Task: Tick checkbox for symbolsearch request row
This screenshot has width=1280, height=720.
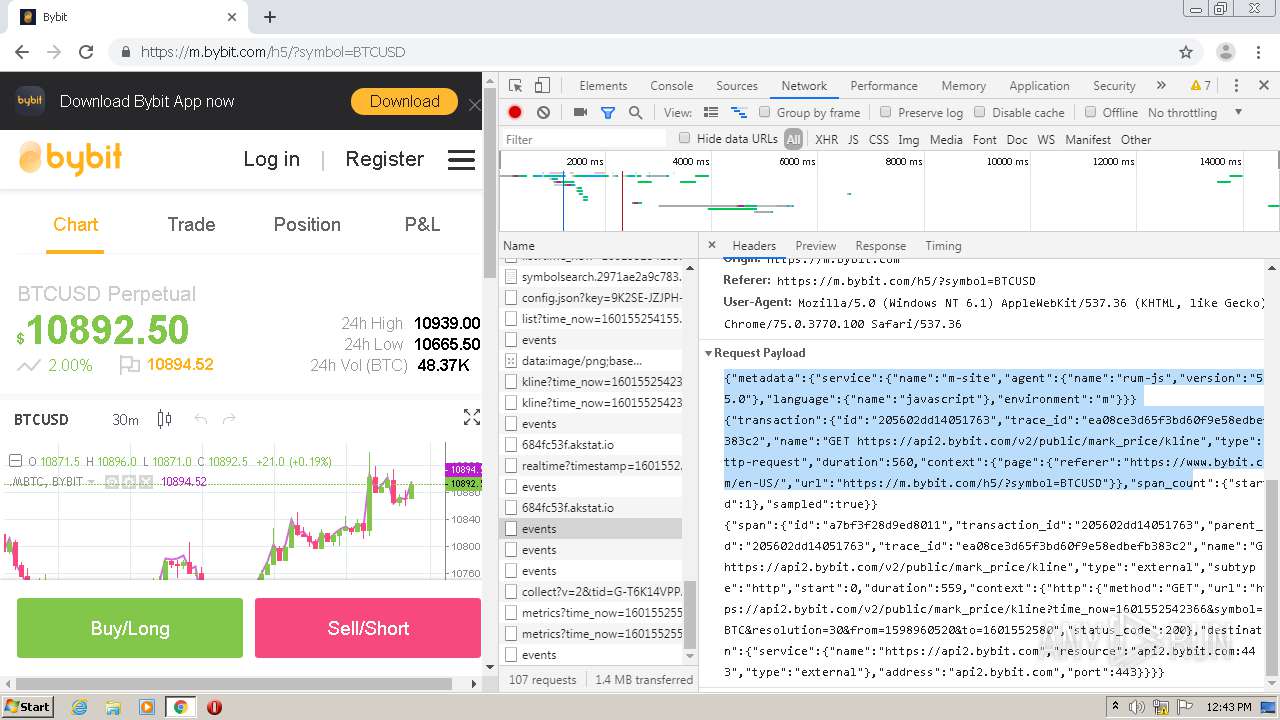Action: coord(511,277)
